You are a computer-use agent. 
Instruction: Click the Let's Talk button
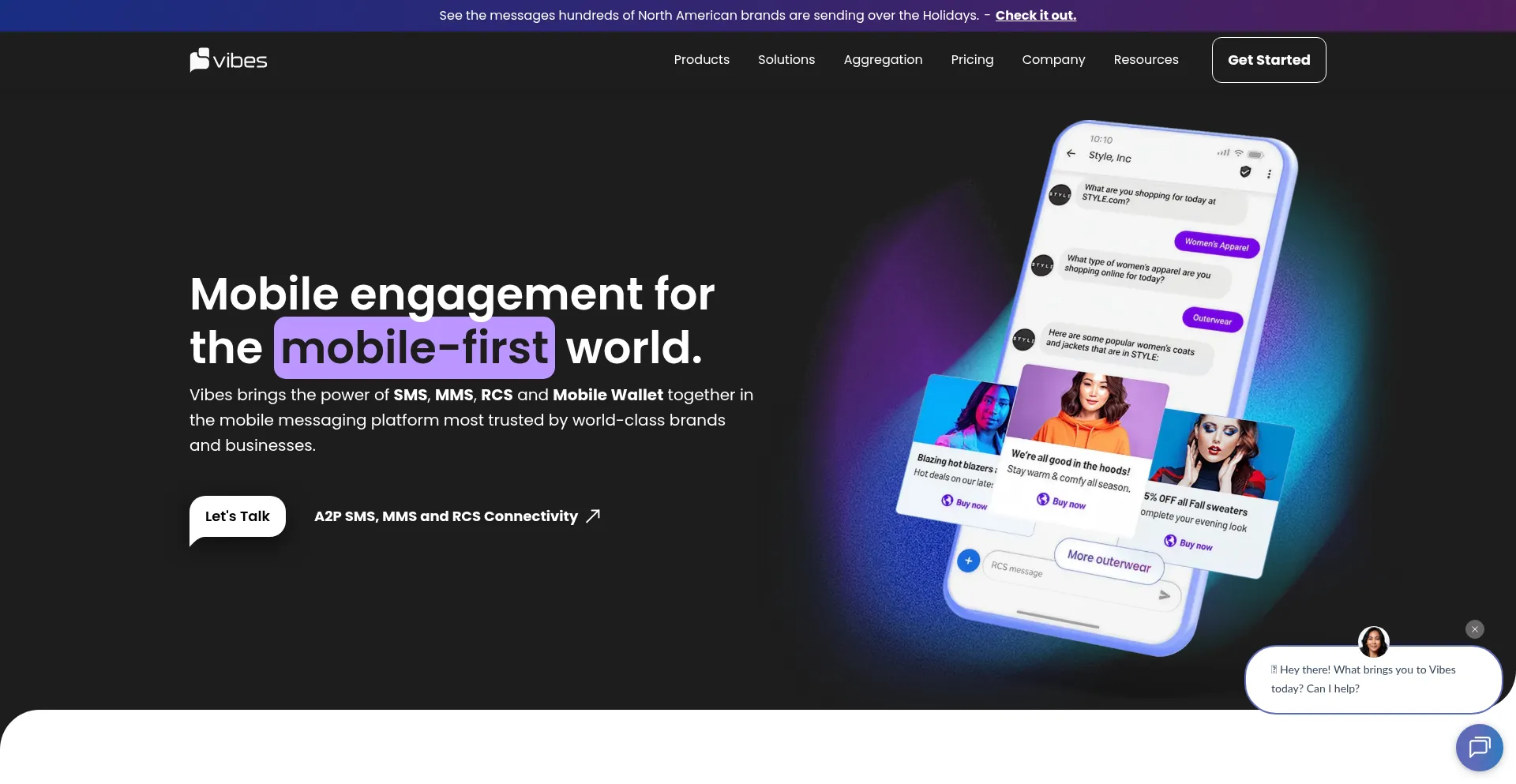237,516
